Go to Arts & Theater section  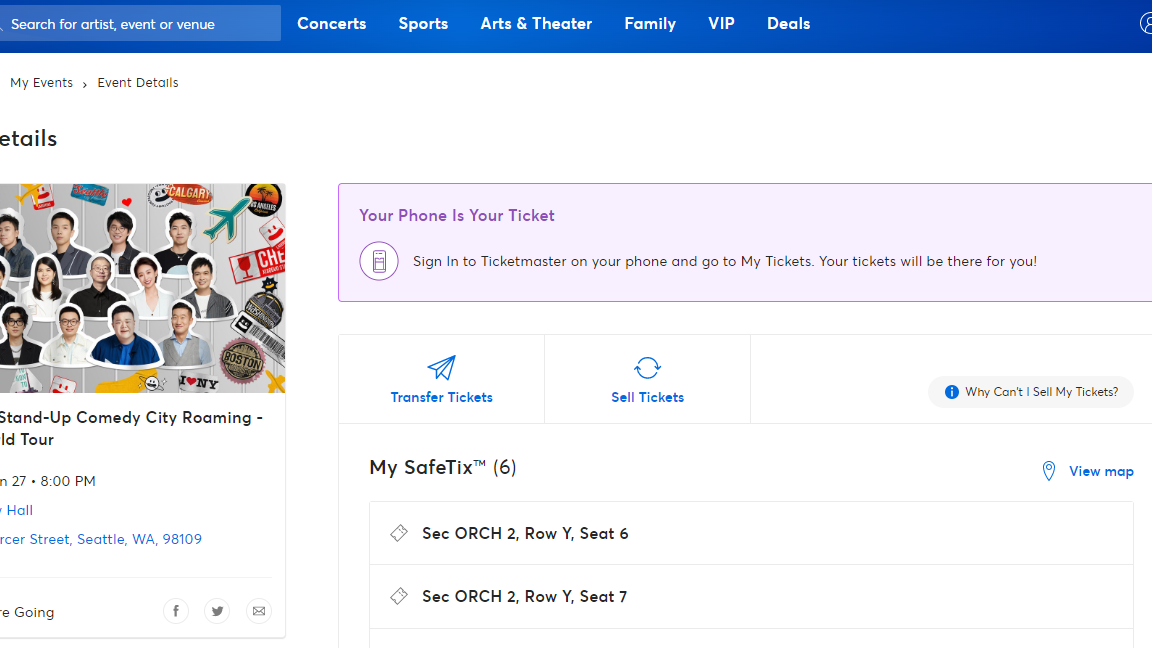(536, 23)
